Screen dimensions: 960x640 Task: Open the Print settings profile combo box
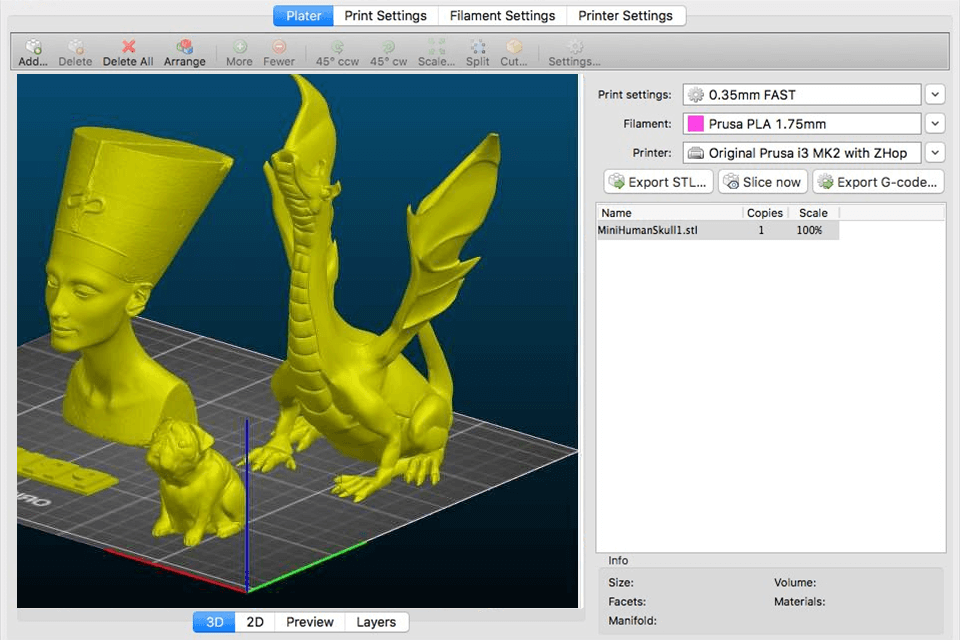pyautogui.click(x=802, y=95)
